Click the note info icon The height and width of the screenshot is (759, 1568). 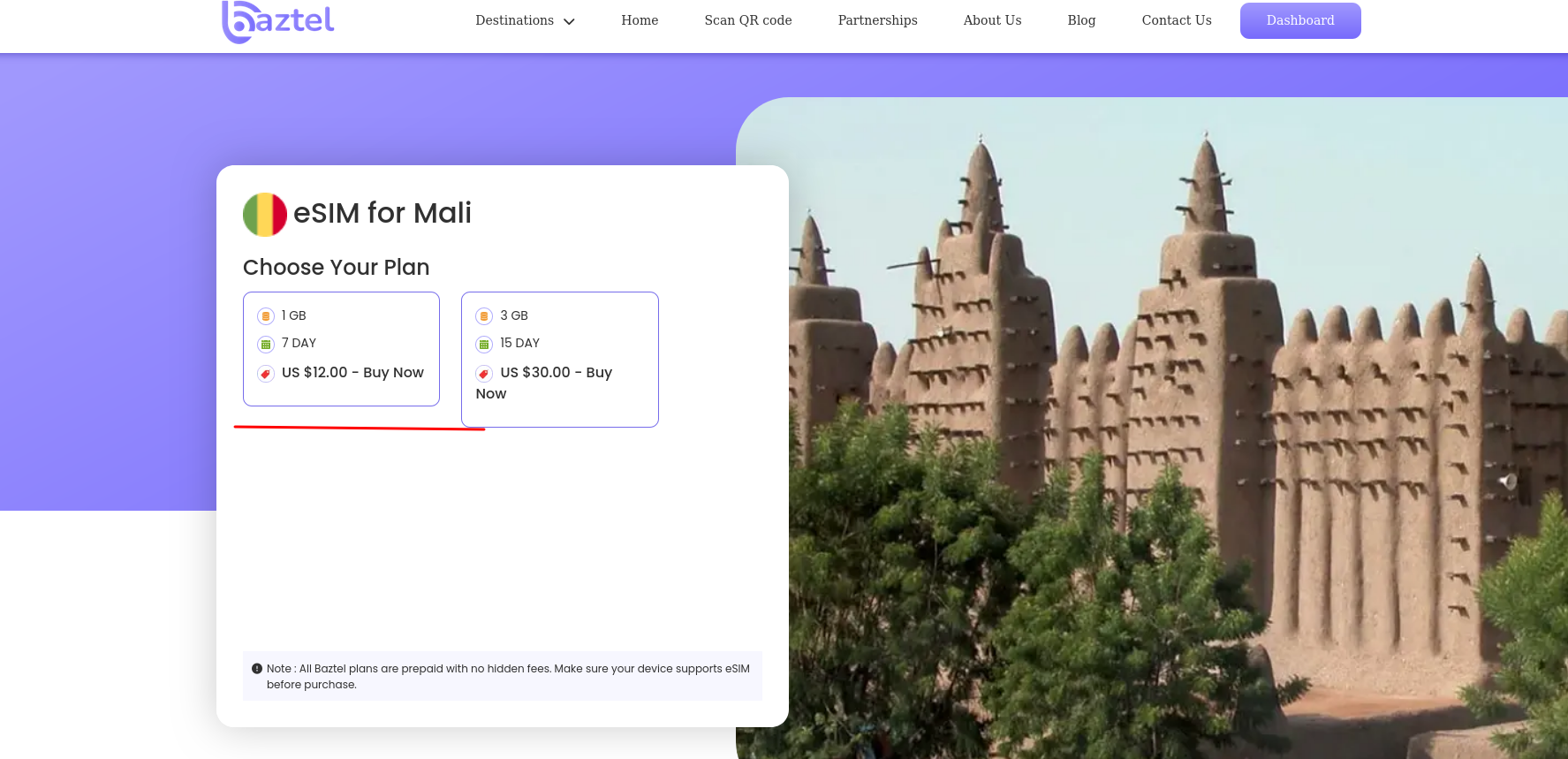(257, 669)
